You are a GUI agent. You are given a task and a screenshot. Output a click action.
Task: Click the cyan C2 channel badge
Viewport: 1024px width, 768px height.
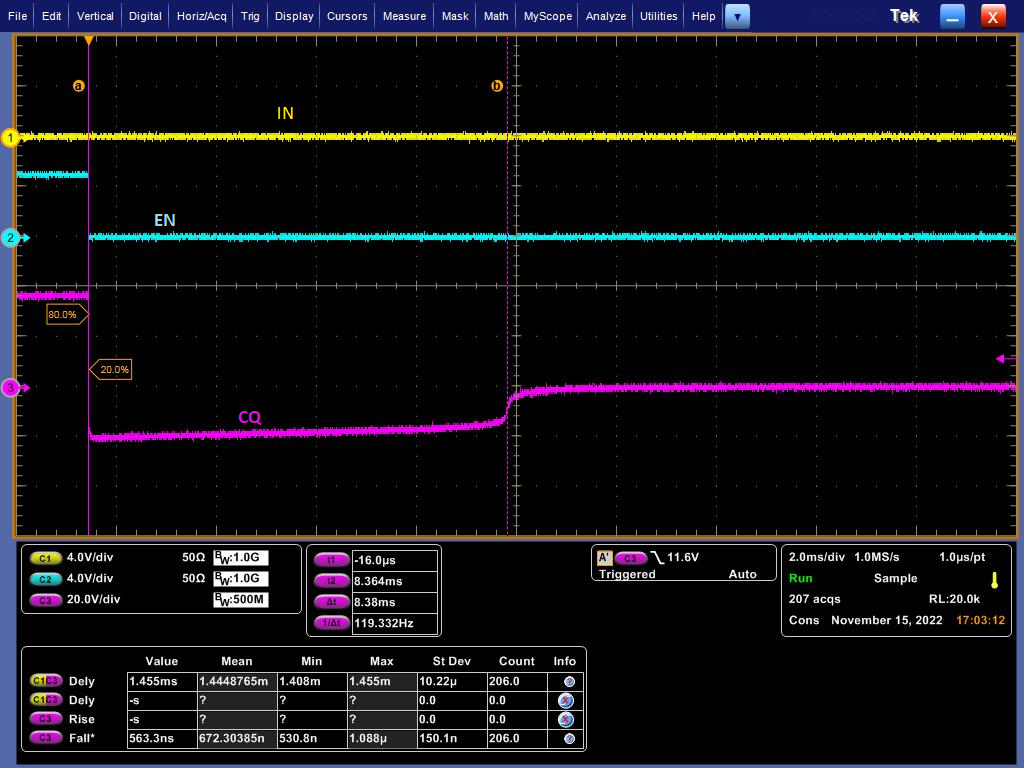coord(44,578)
